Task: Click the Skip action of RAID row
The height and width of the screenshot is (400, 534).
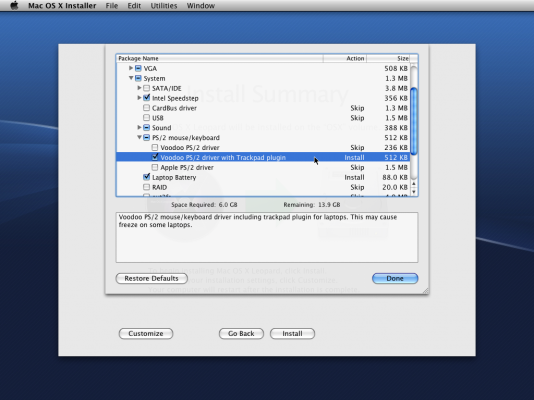Action: (357, 187)
